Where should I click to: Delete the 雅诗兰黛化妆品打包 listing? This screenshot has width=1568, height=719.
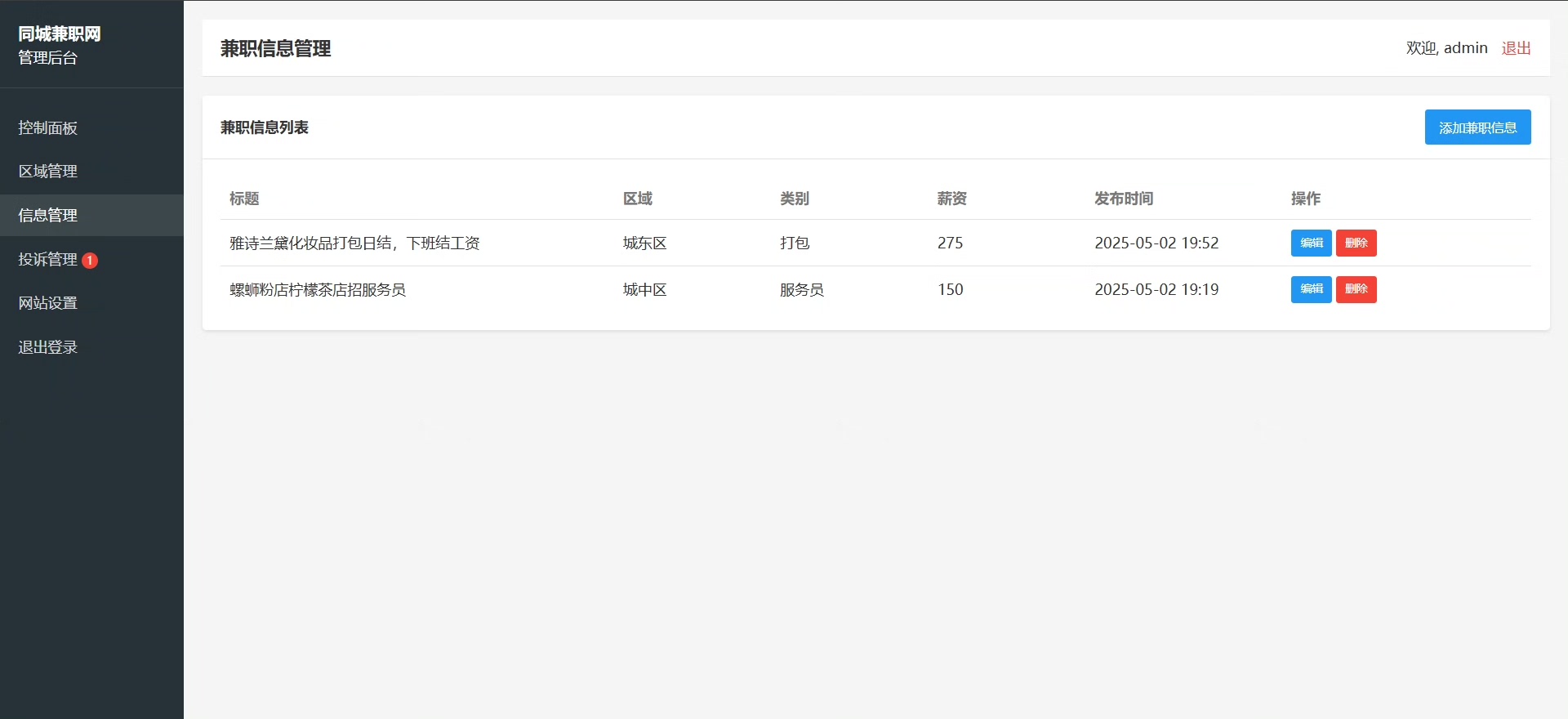[x=1356, y=243]
